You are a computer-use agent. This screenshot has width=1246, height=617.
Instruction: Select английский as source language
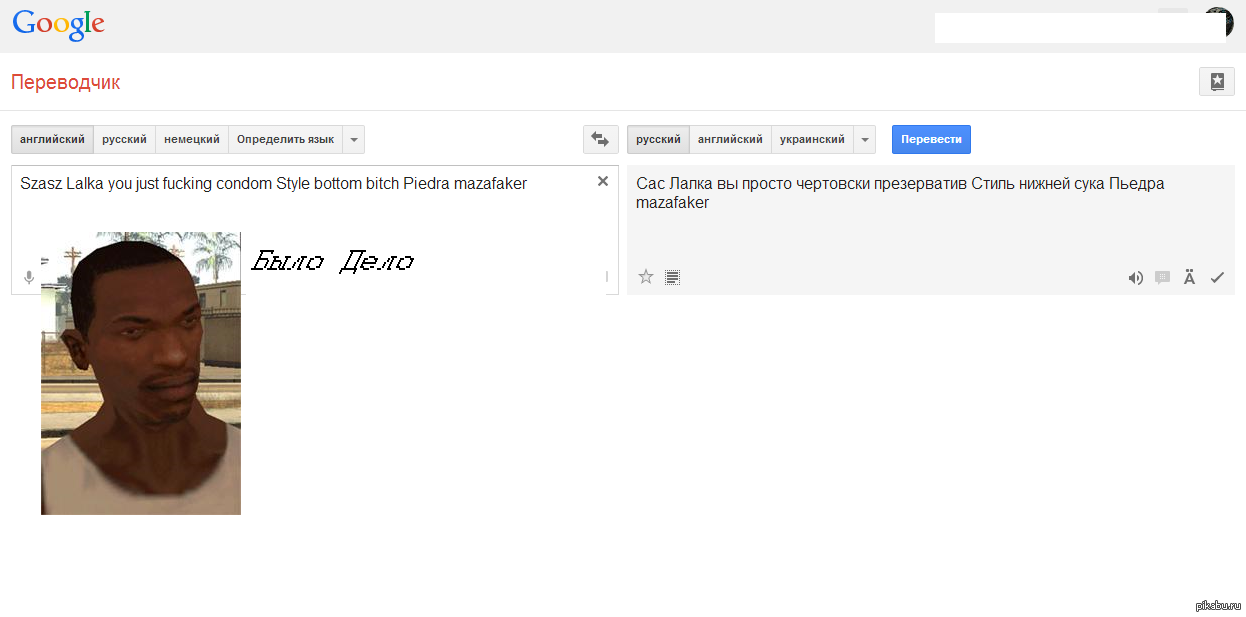(52, 140)
